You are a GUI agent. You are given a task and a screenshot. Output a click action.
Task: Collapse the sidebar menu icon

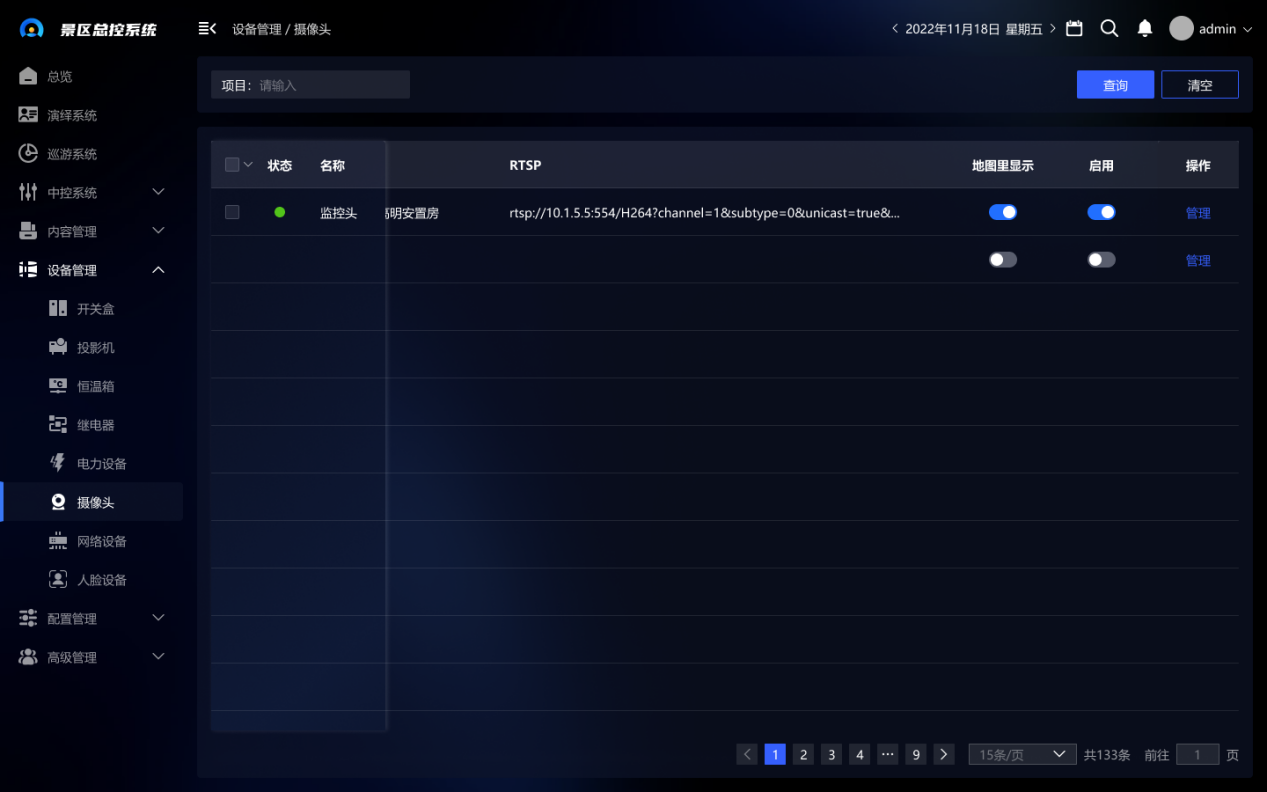point(207,29)
